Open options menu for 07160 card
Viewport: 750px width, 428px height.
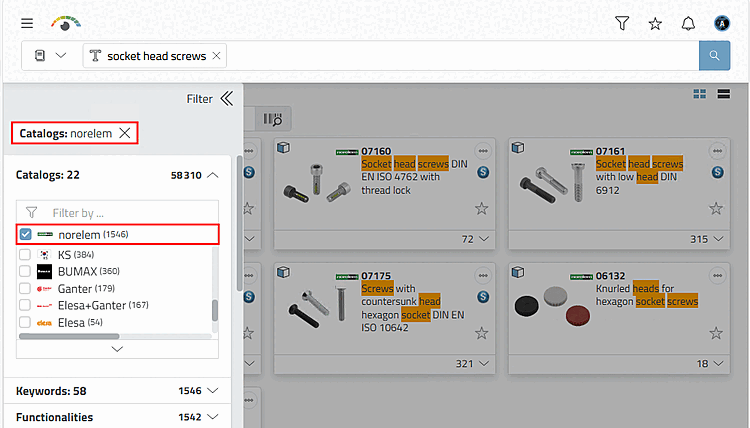(483, 151)
